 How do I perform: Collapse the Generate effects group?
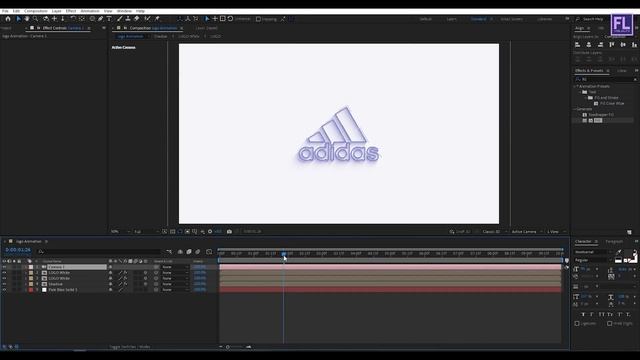[x=575, y=109]
